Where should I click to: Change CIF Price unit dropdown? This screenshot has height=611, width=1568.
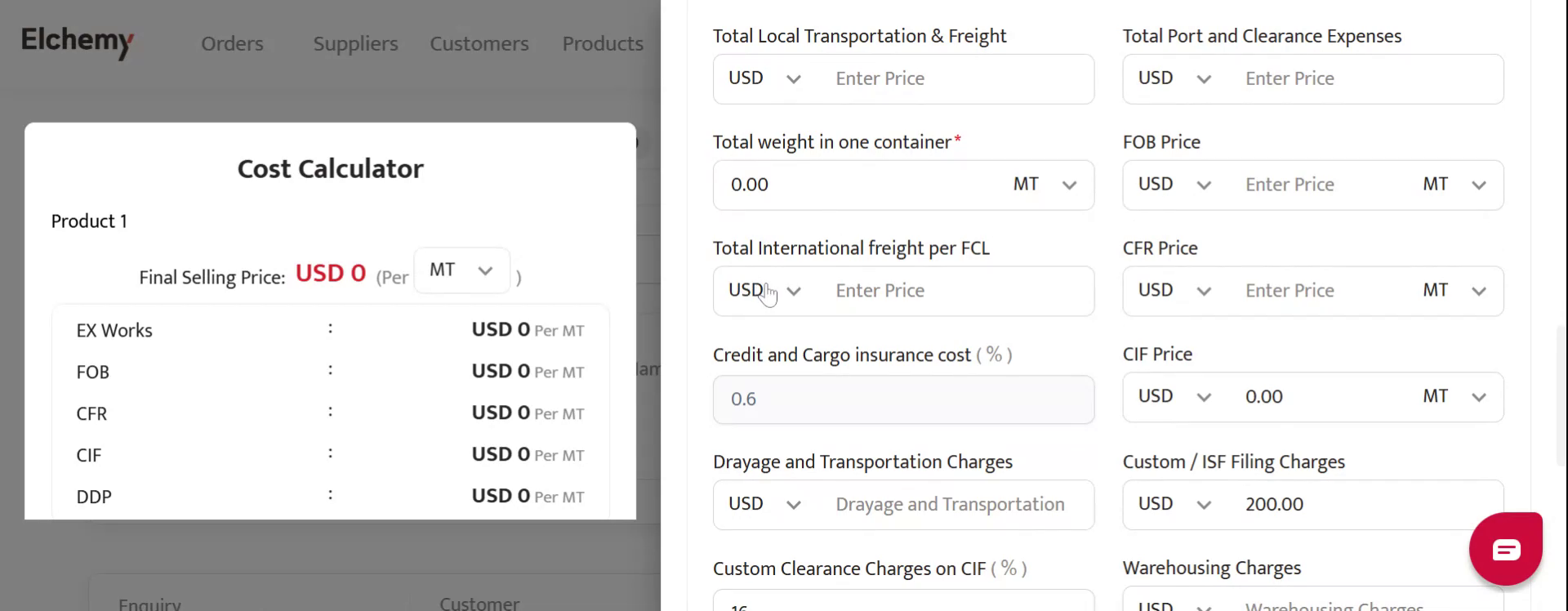pyautogui.click(x=1454, y=398)
